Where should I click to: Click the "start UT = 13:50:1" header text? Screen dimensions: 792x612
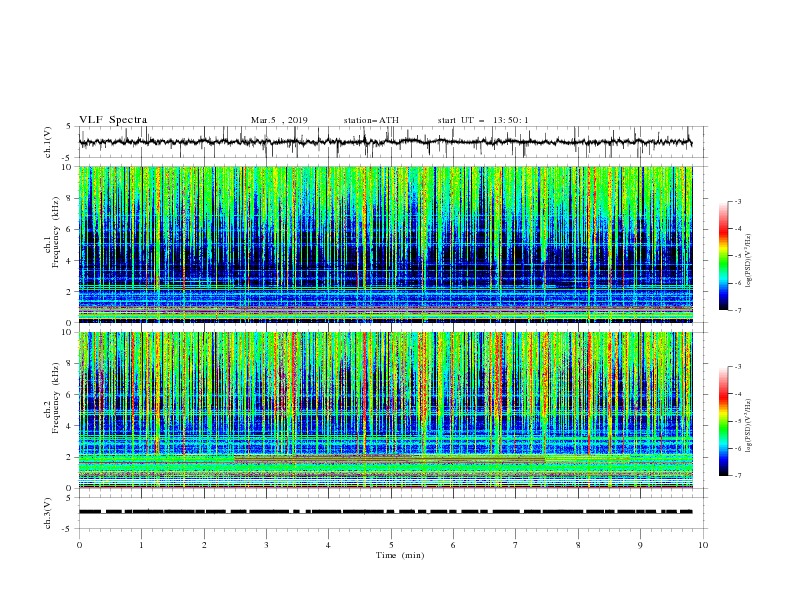tap(483, 120)
